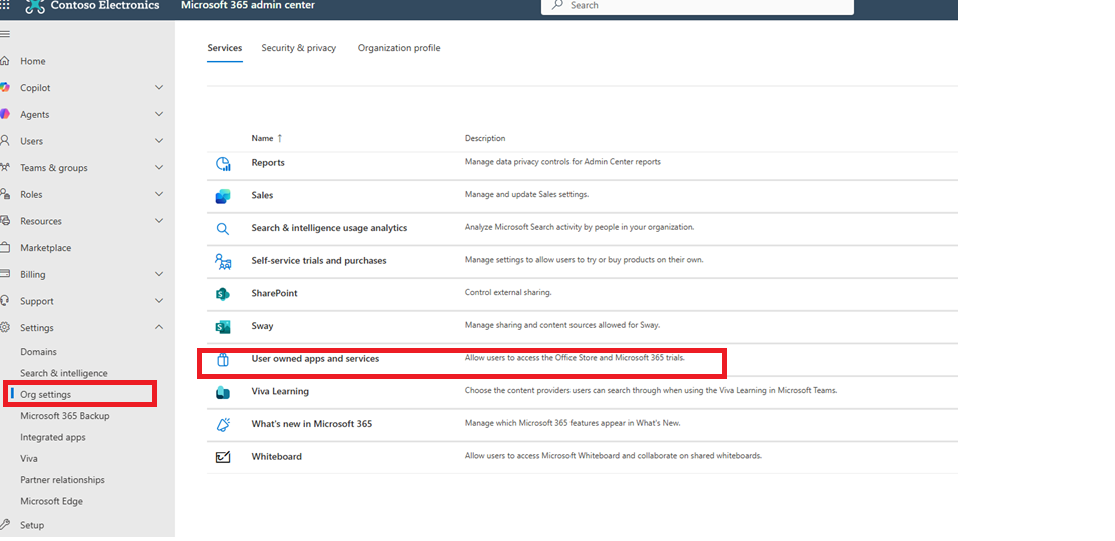1115x541 pixels.
Task: Click the Sway icon
Action: pyautogui.click(x=223, y=327)
